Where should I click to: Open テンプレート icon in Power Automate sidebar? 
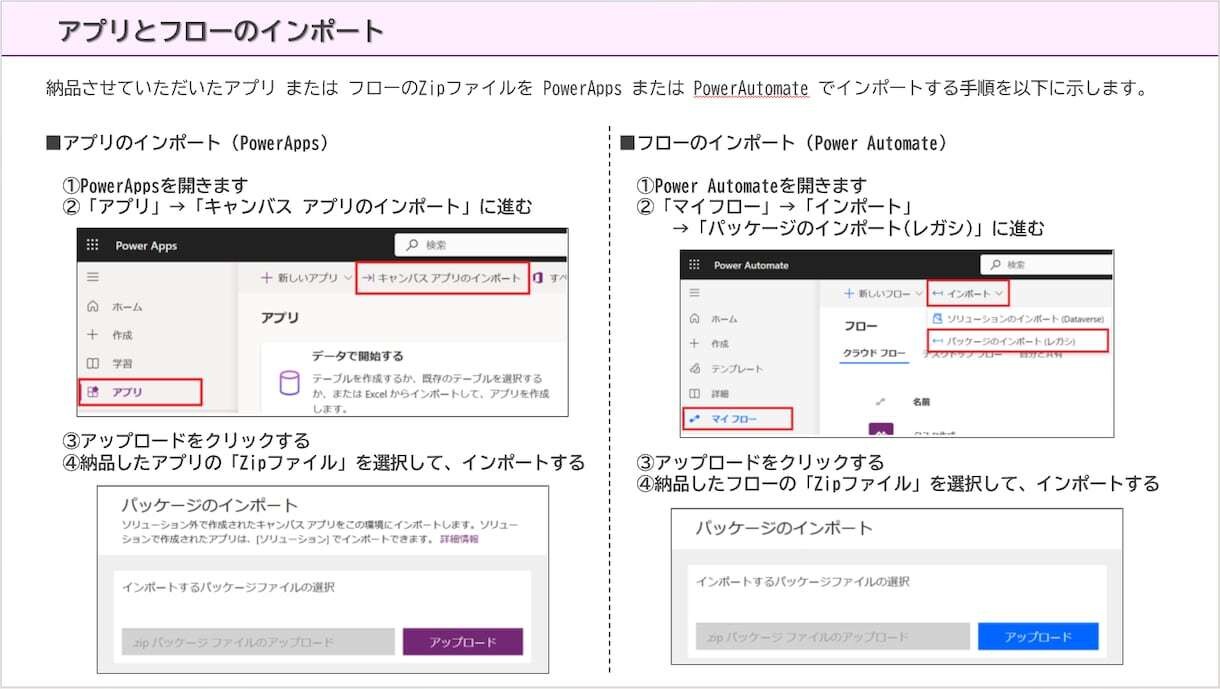pos(694,368)
